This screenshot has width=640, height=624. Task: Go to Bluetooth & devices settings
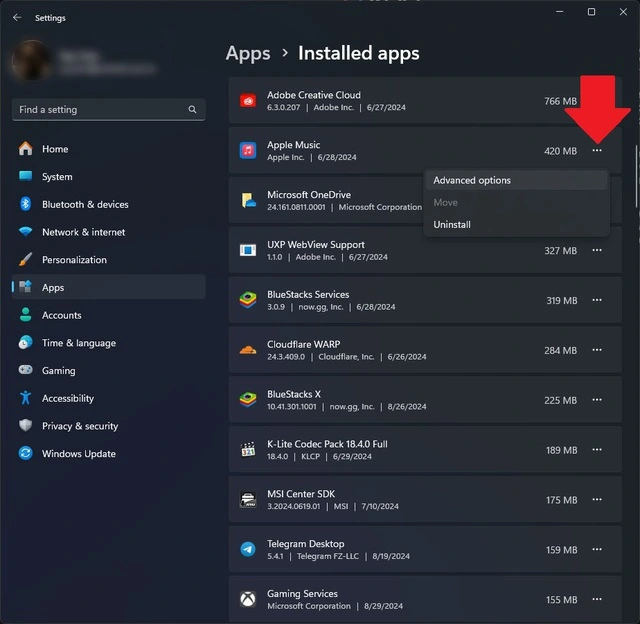tap(108, 204)
